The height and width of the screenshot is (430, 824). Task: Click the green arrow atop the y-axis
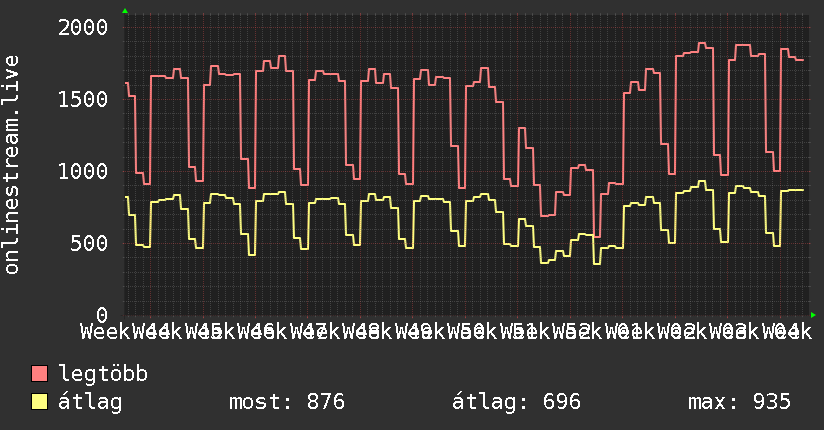125,11
